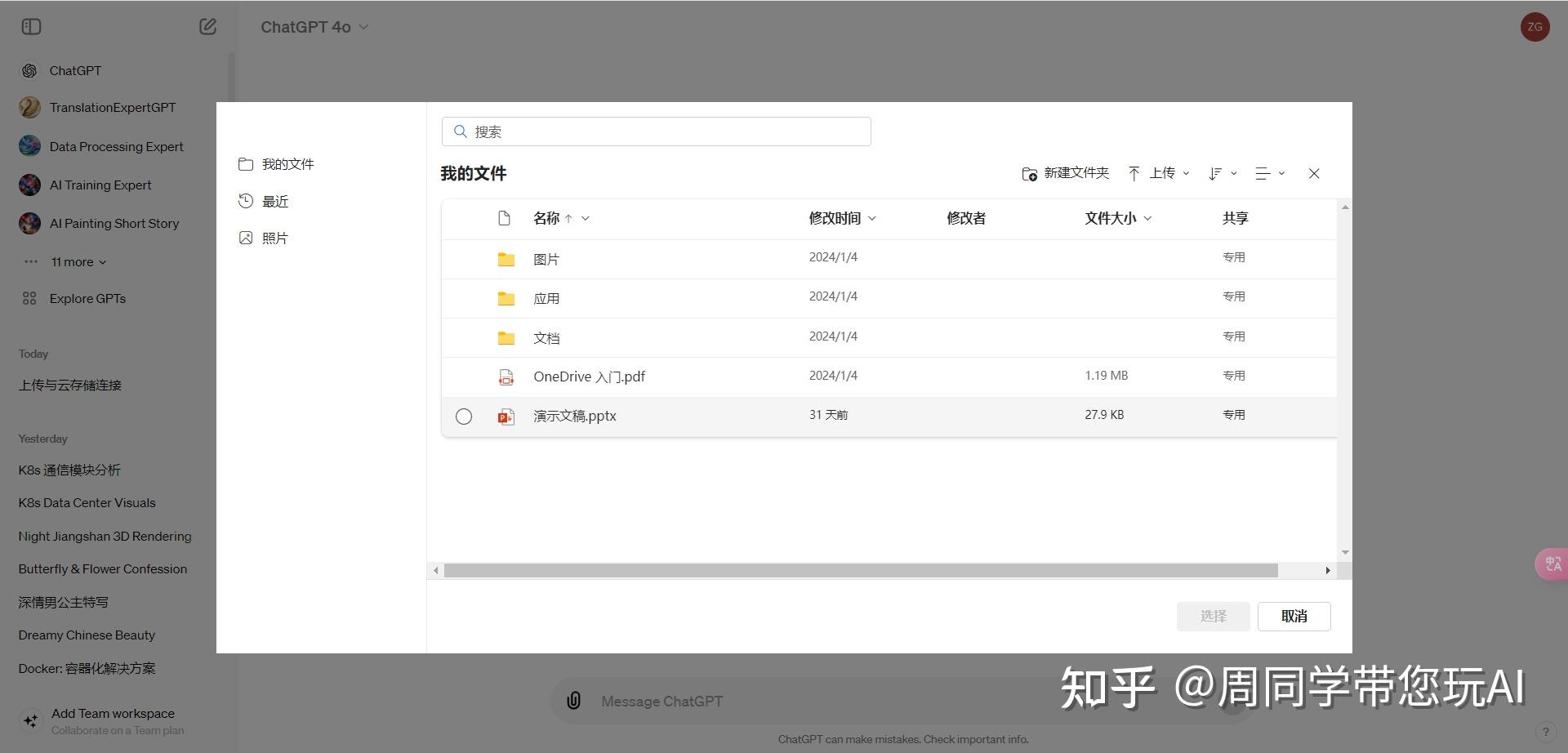Select the 演示文稿.pptx radio button
Viewport: 1568px width, 753px height.
464,416
